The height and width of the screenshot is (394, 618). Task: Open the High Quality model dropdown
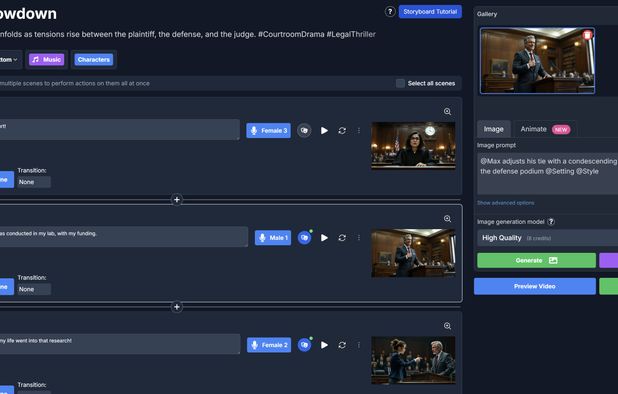(x=548, y=238)
